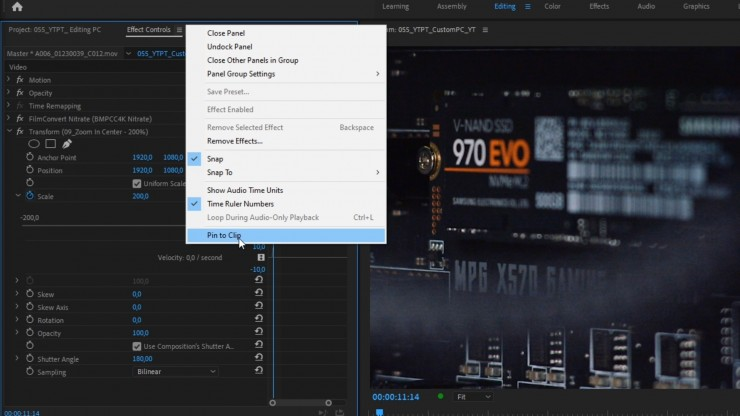Toggle Shutter Angle stopwatch
The image size is (740, 416).
click(x=30, y=358)
